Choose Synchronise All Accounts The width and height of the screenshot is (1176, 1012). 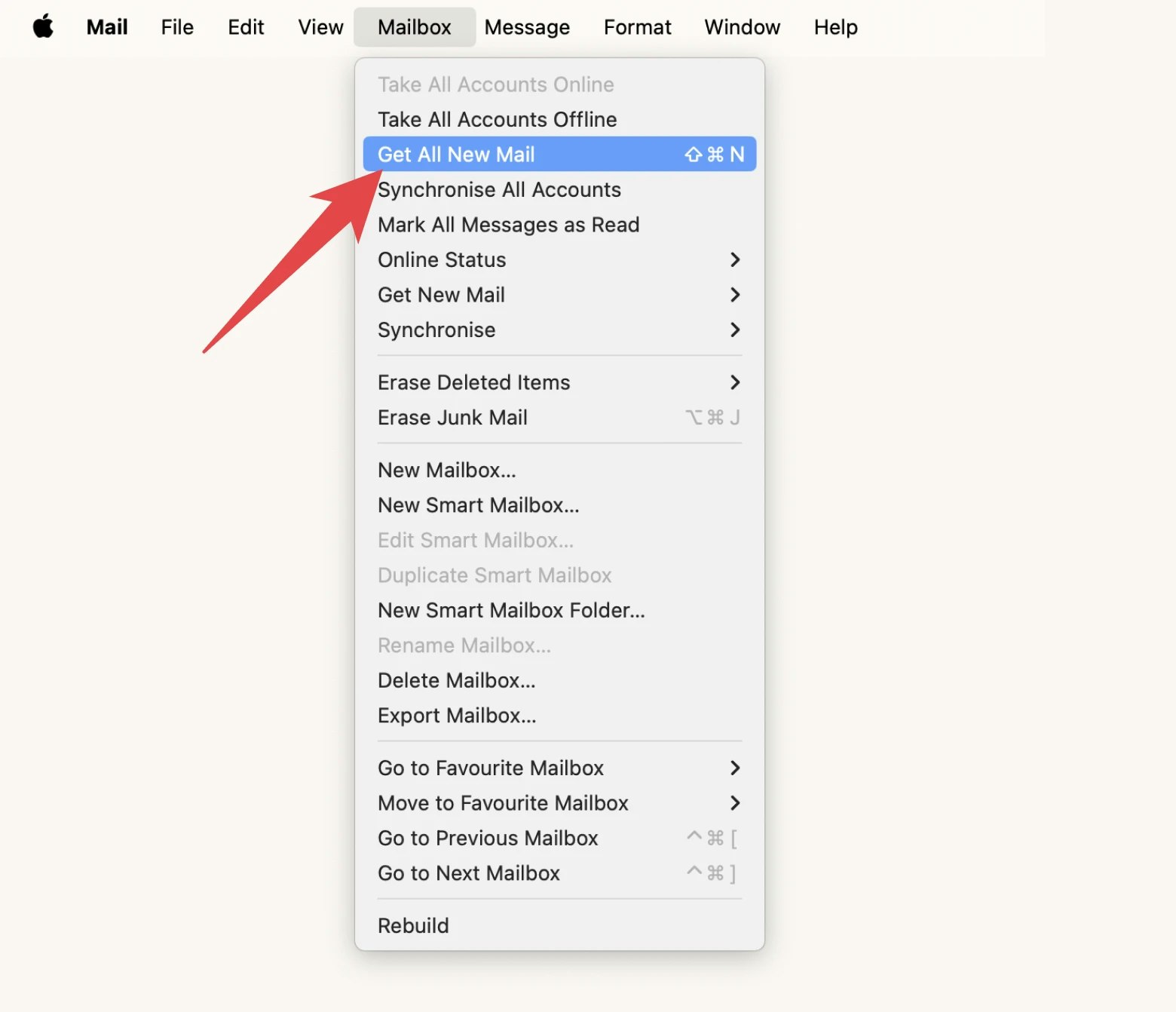[x=559, y=189]
